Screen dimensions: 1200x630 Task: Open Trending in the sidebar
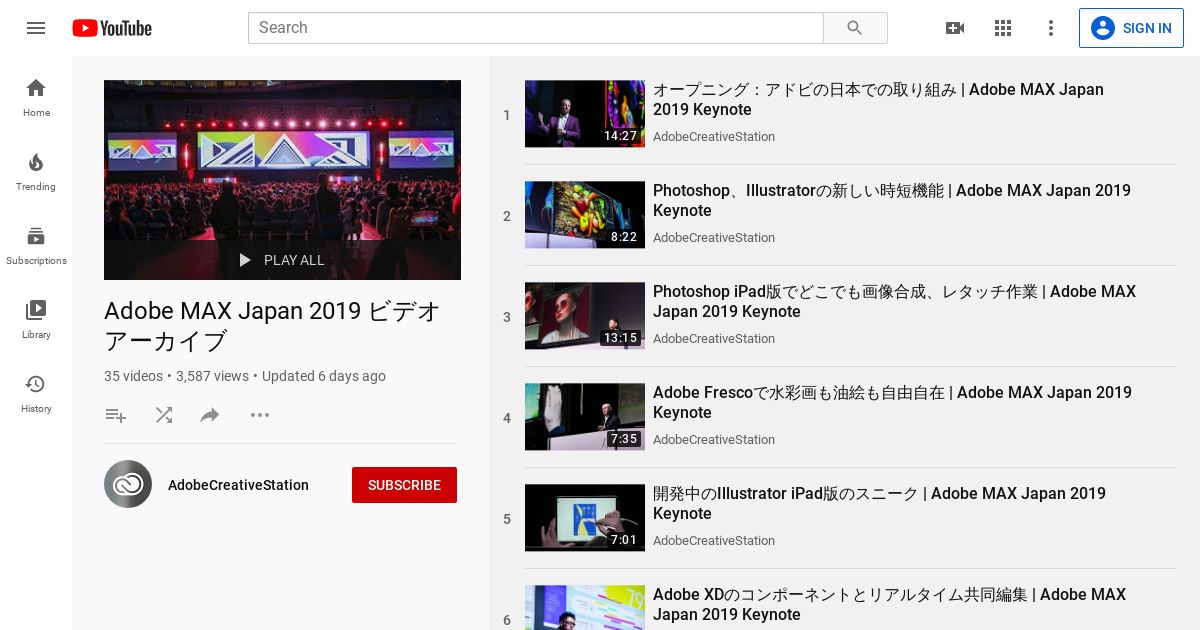[x=36, y=172]
